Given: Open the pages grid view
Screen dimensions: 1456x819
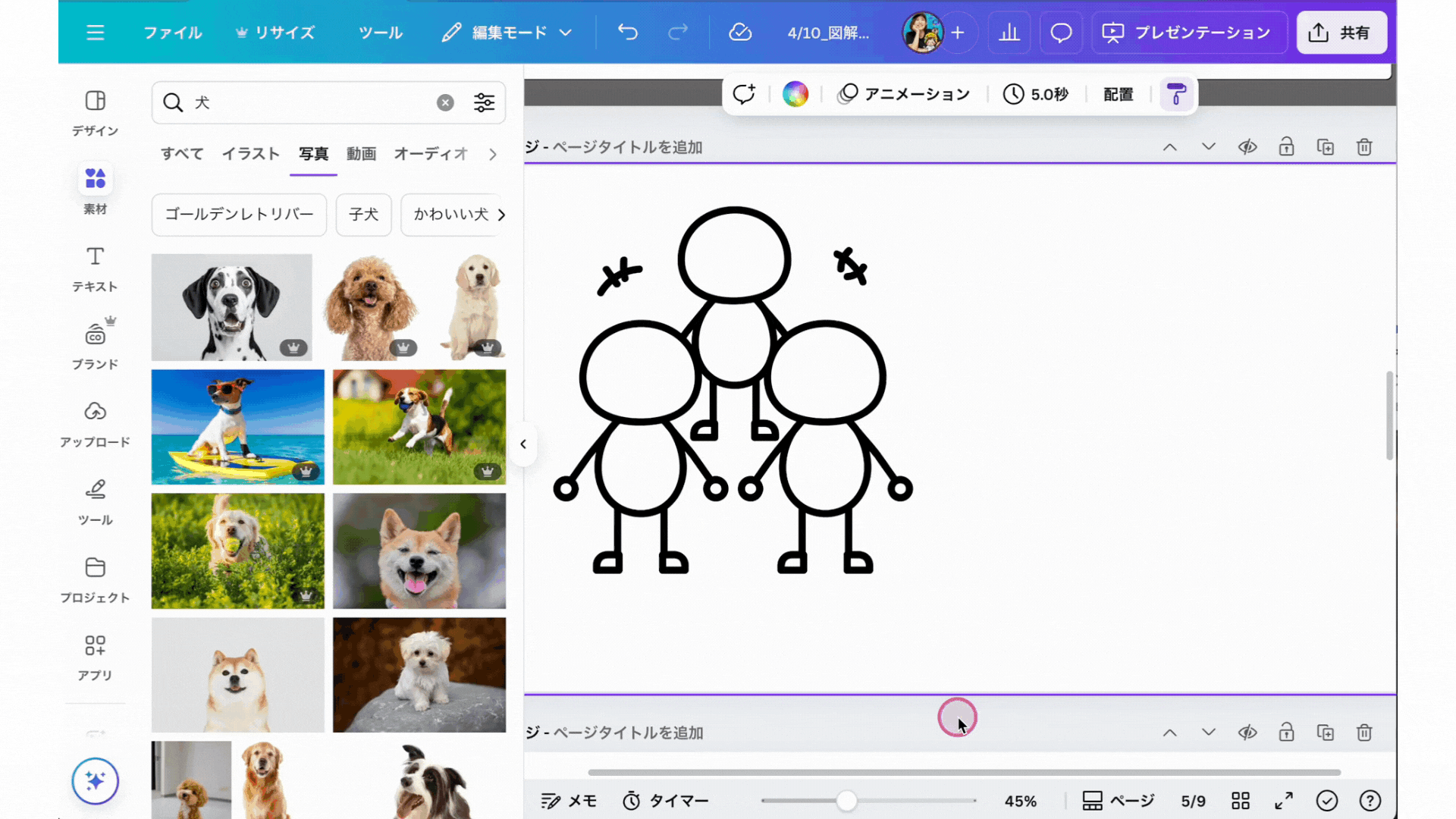Looking at the screenshot, I should (x=1241, y=800).
